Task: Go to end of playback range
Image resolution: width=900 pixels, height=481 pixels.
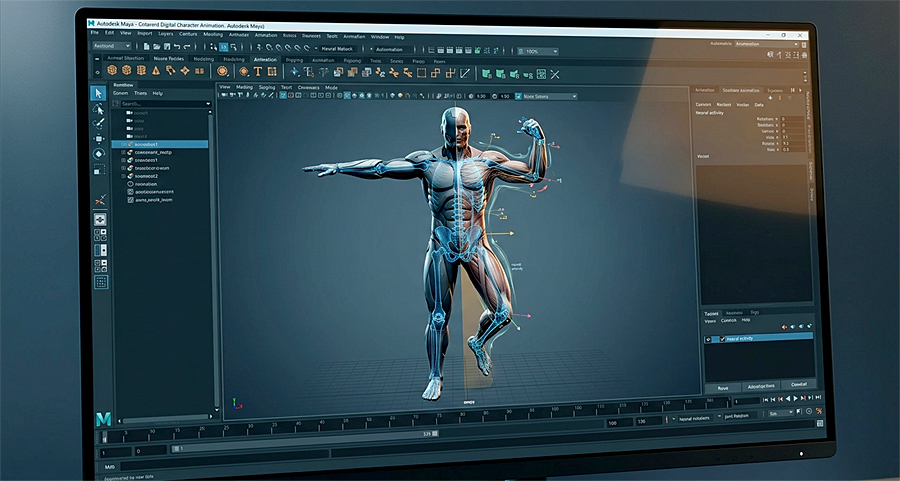Action: point(818,397)
